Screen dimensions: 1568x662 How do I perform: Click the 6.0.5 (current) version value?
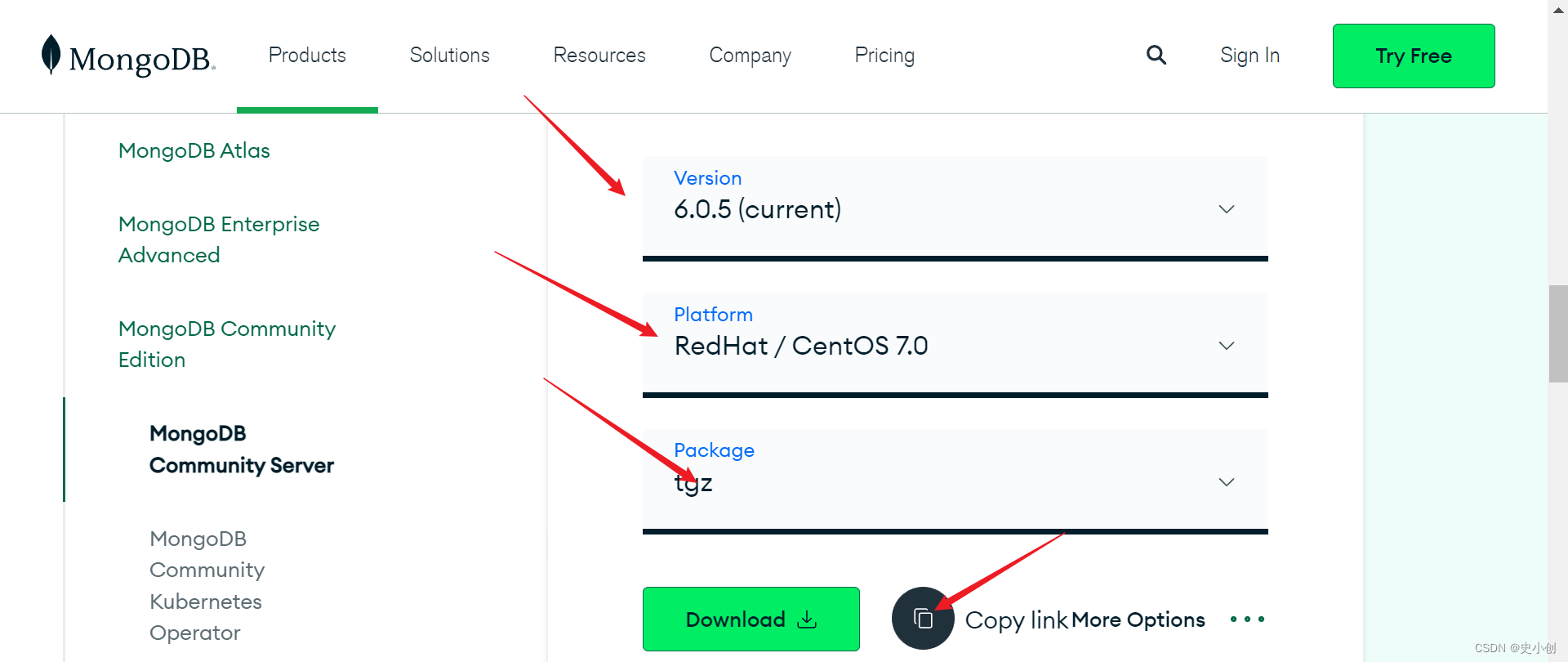click(758, 209)
